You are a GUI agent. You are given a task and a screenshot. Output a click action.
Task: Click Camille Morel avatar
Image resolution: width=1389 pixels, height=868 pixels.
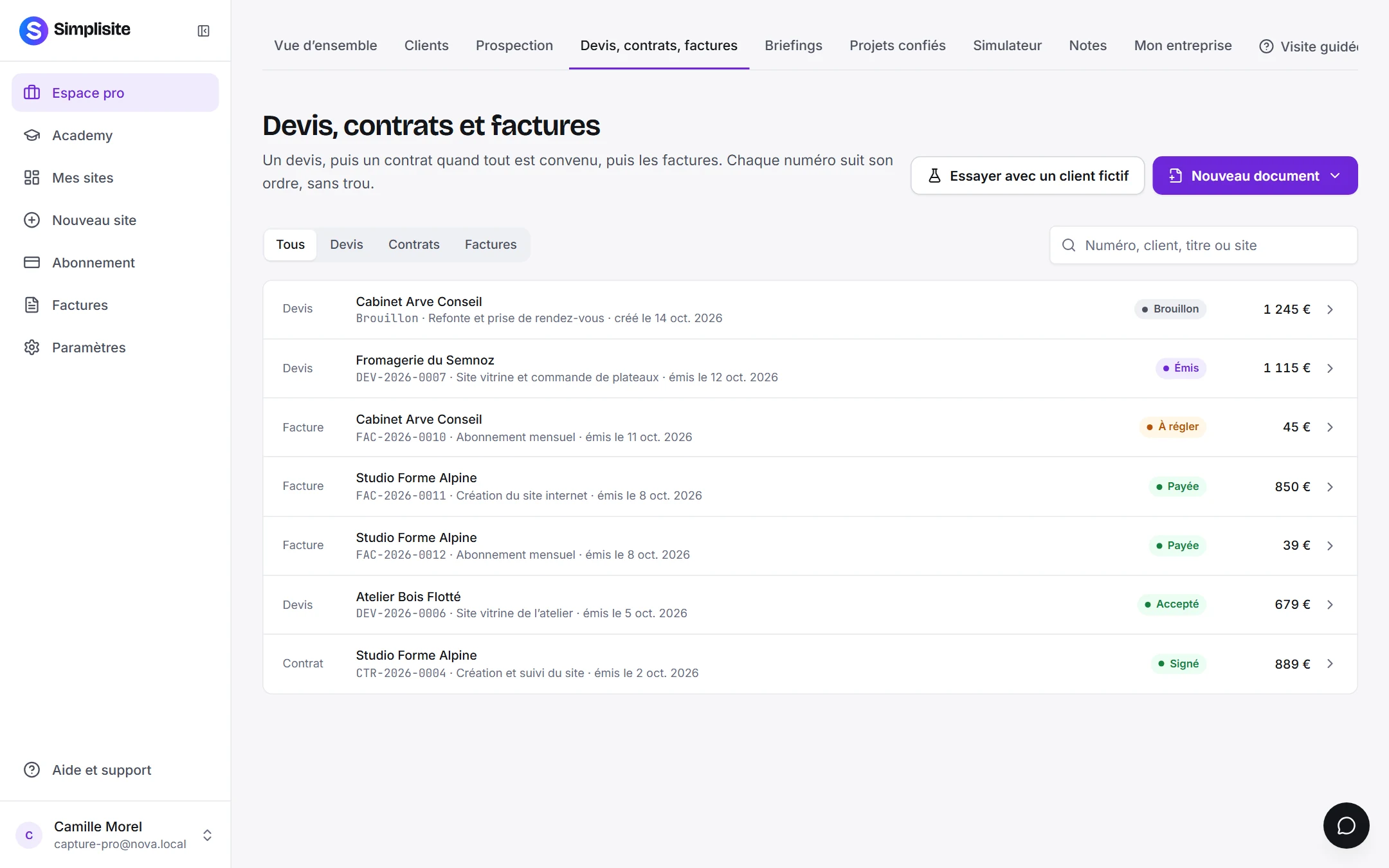click(29, 835)
